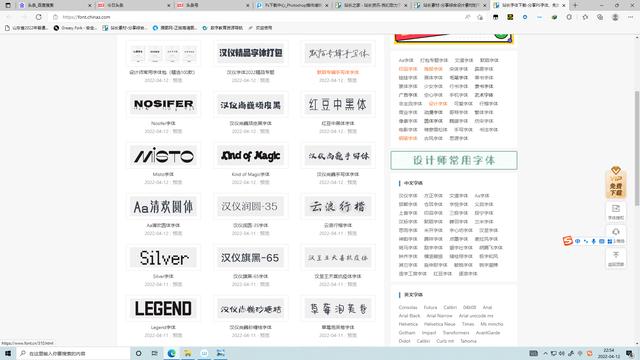The width and height of the screenshot is (640, 360).
Task: Switch to the first browser tab
Action: tap(53, 5)
